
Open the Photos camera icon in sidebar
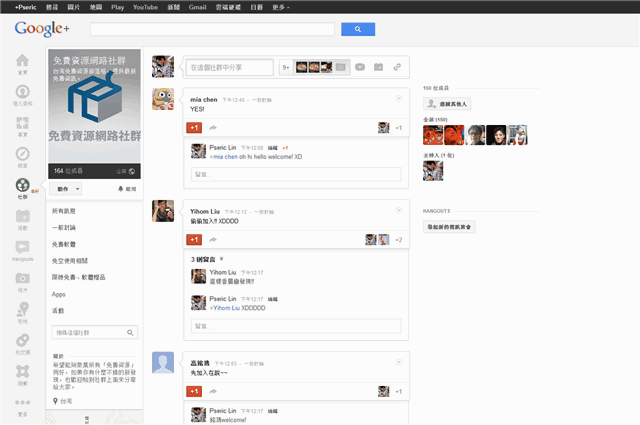[22, 278]
